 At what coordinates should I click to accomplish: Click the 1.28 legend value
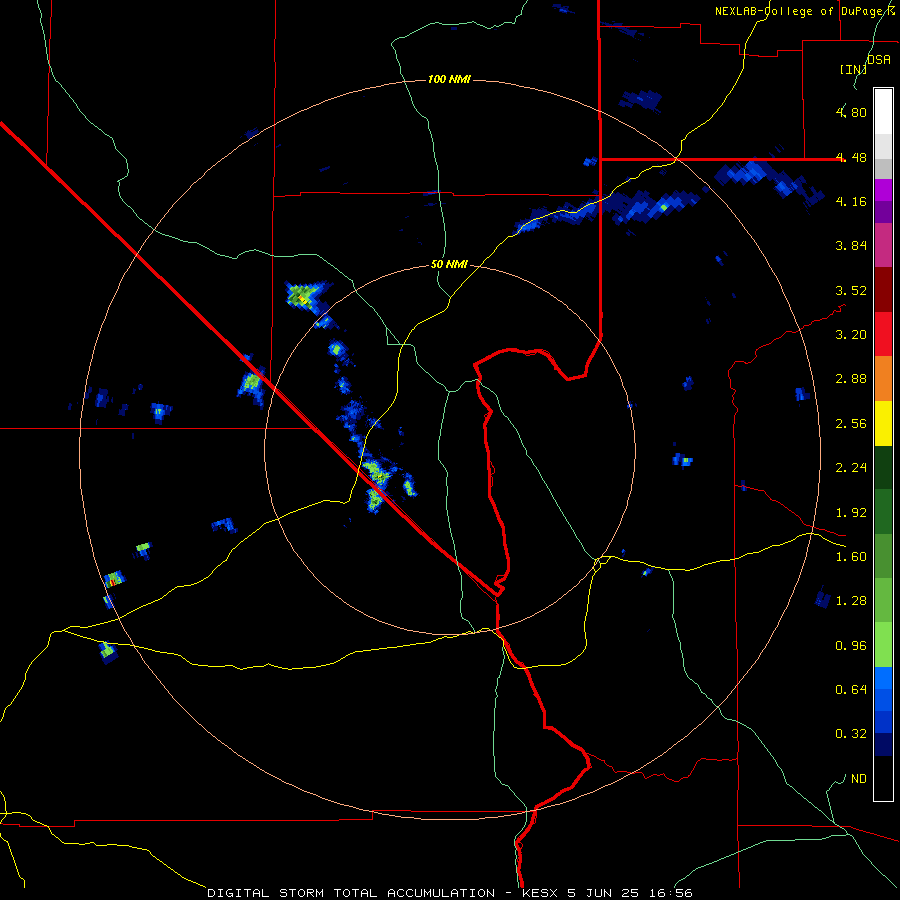click(851, 601)
